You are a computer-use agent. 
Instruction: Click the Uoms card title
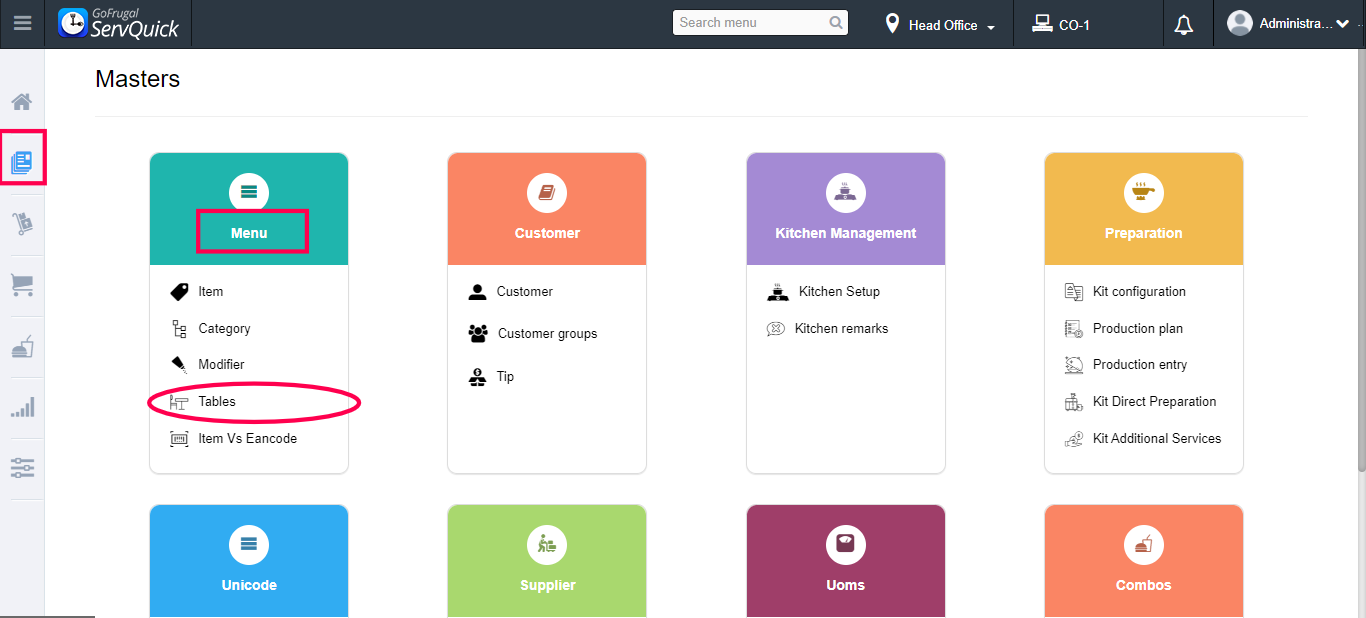845,585
